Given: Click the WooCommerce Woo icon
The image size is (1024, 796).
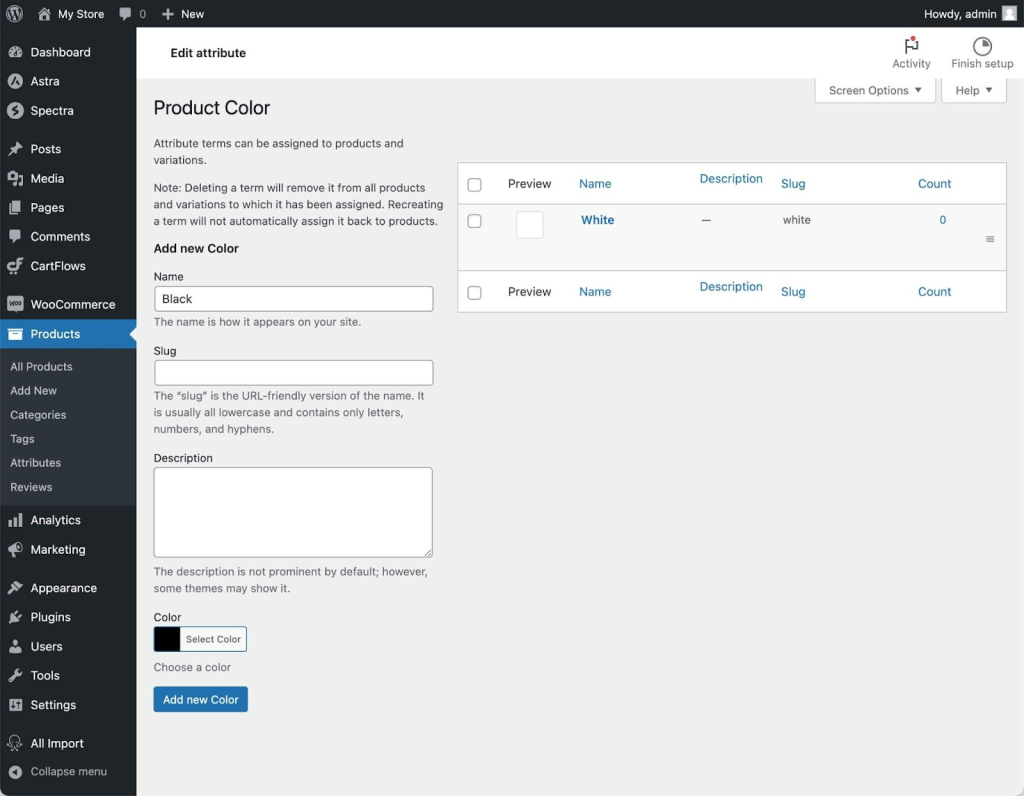Looking at the screenshot, I should pos(15,304).
